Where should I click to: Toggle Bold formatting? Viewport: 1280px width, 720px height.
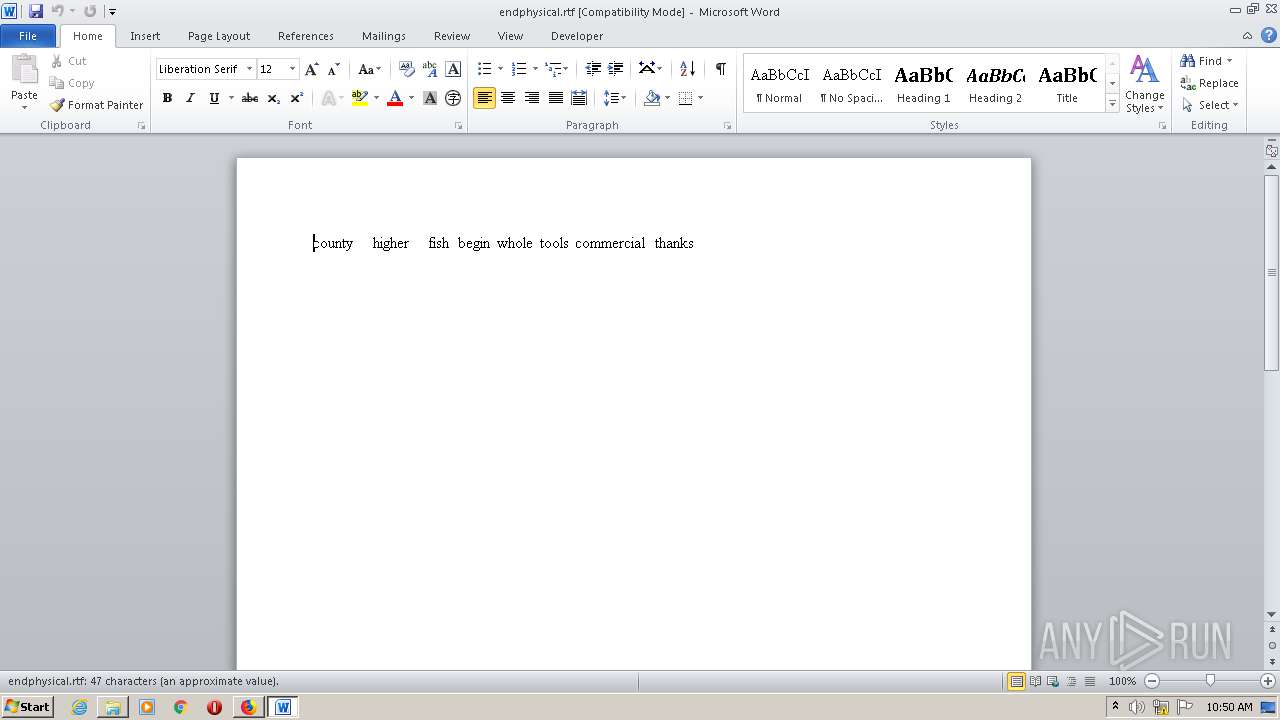click(x=167, y=98)
